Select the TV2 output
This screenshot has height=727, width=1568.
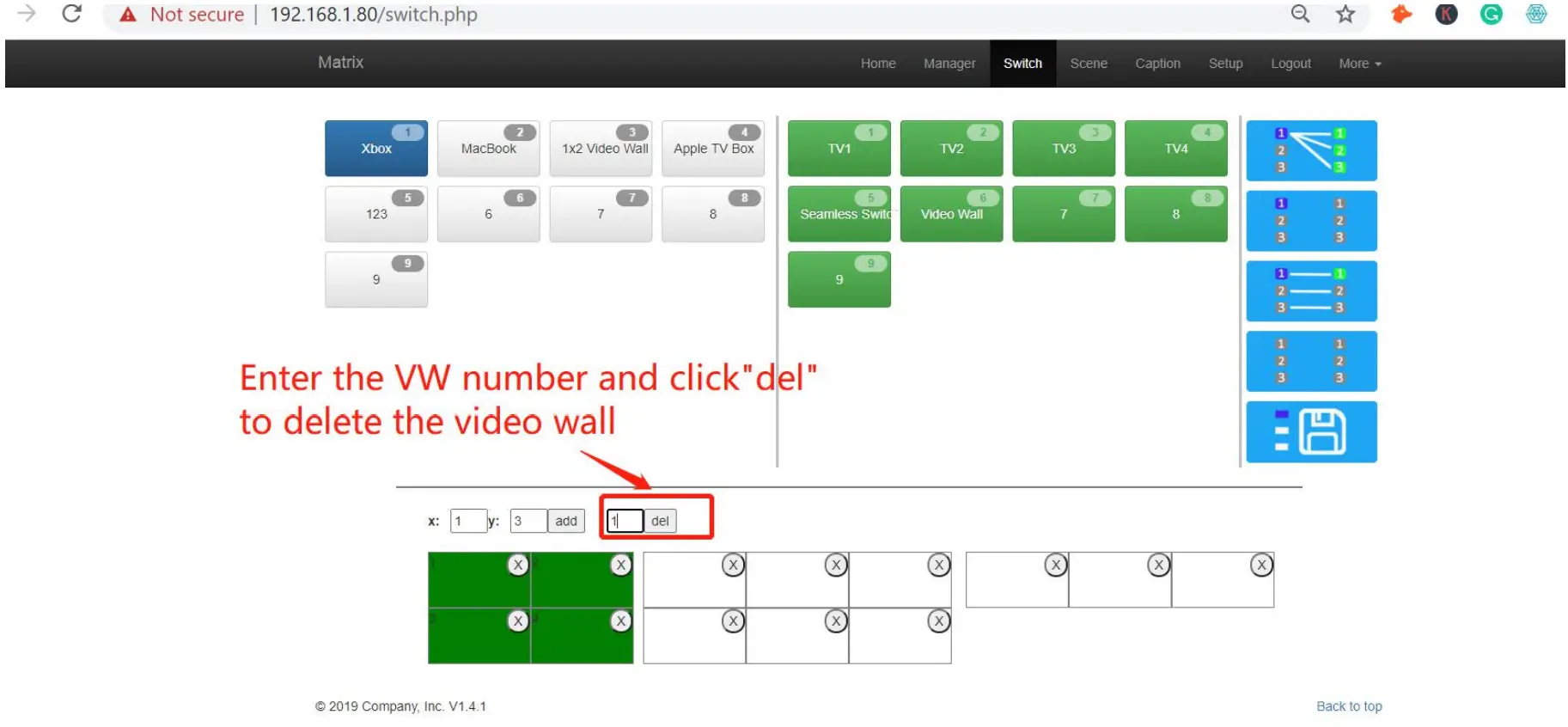pos(951,149)
